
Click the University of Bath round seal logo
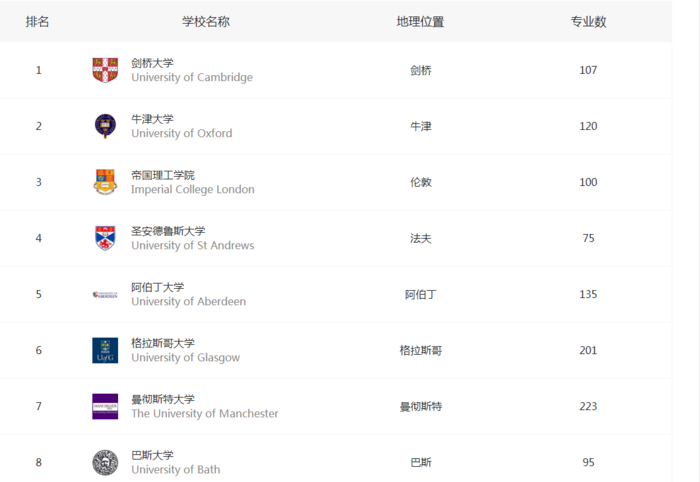105,462
